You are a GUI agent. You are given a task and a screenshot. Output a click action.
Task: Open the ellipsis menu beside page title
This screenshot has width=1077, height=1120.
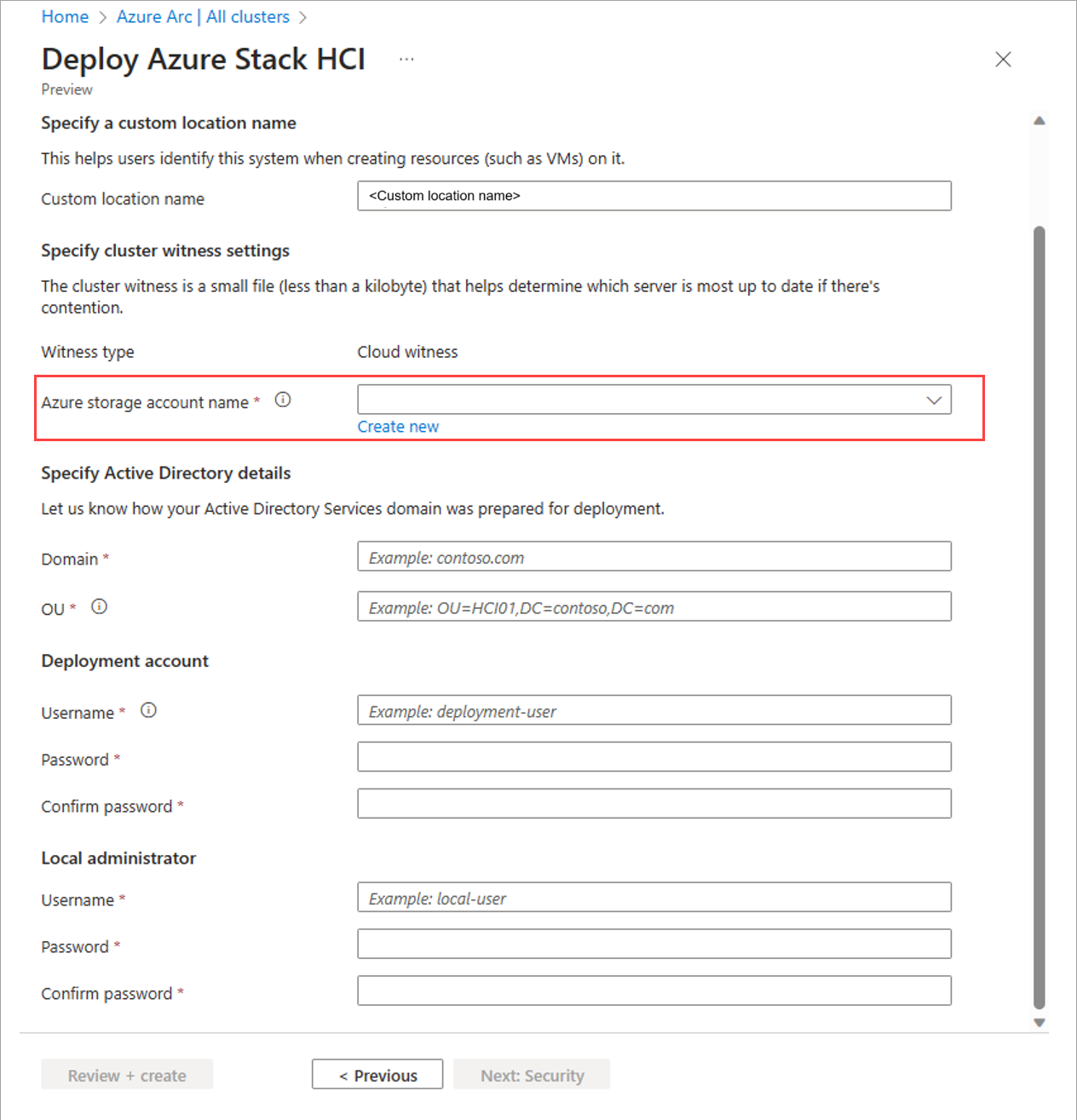coord(406,59)
